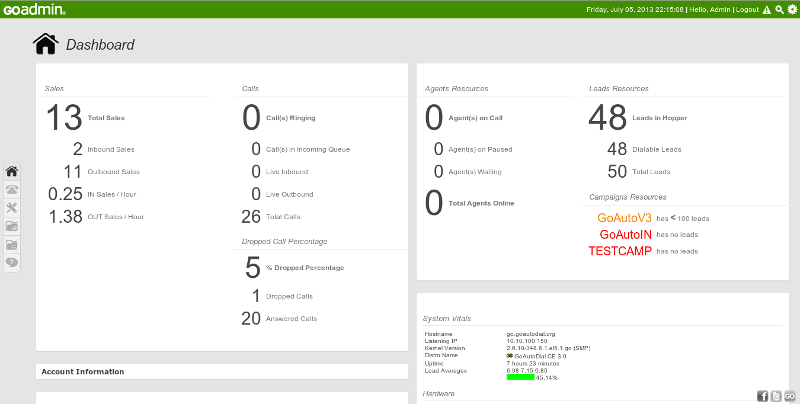Screen dimensions: 800x404
Task: Click the Call(s) in Incoming Queue label
Action: point(308,149)
